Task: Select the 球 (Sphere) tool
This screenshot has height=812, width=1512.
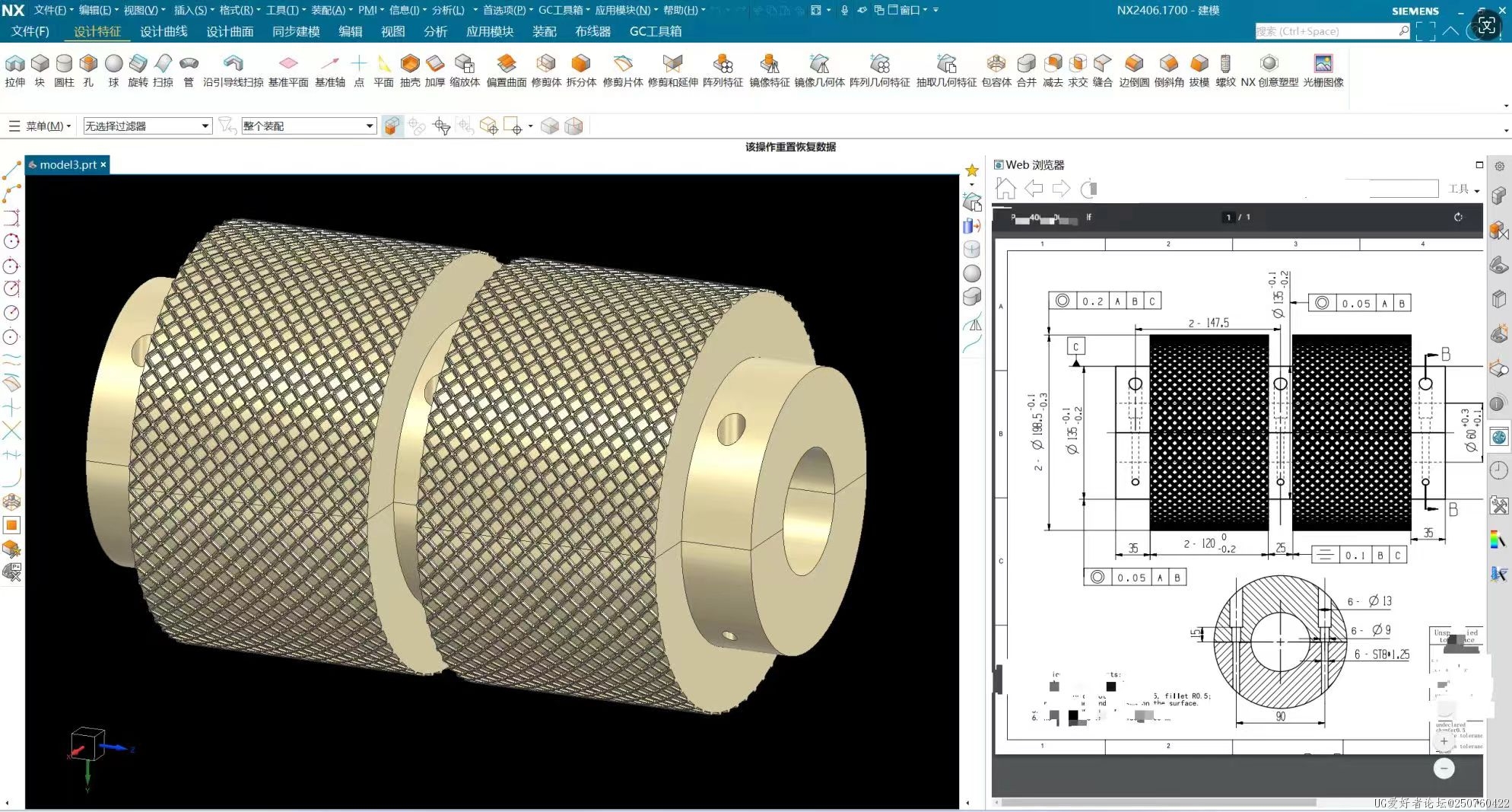Action: 113,70
